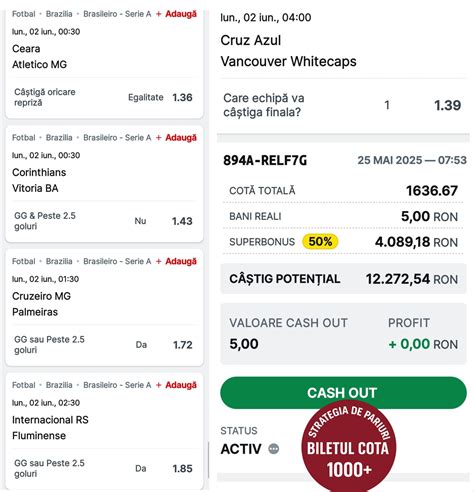Click the 1.39 odds for Cruz Azul final
This screenshot has width=474, height=492.
point(447,105)
